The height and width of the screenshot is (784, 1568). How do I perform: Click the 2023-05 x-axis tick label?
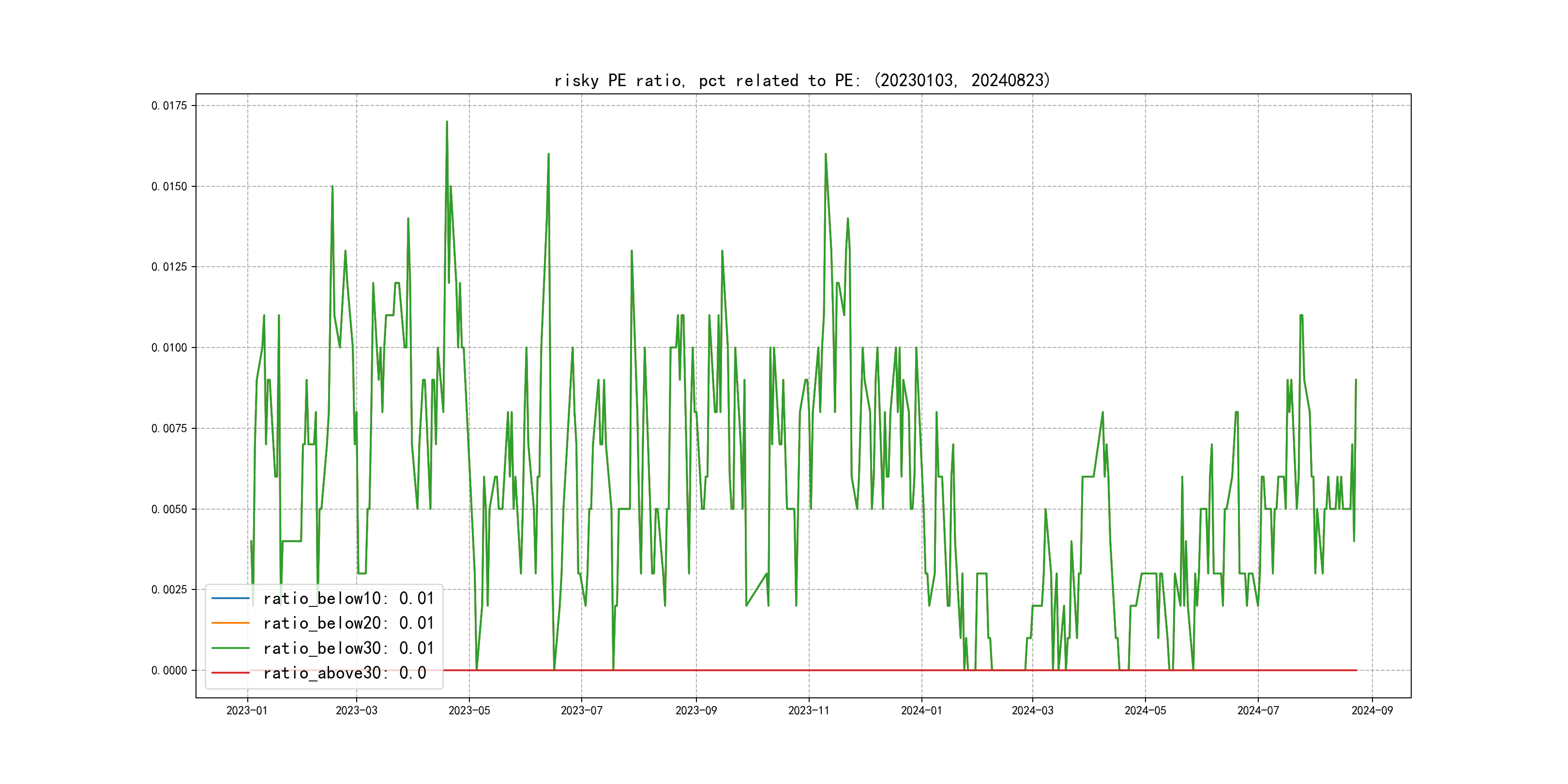coord(468,710)
